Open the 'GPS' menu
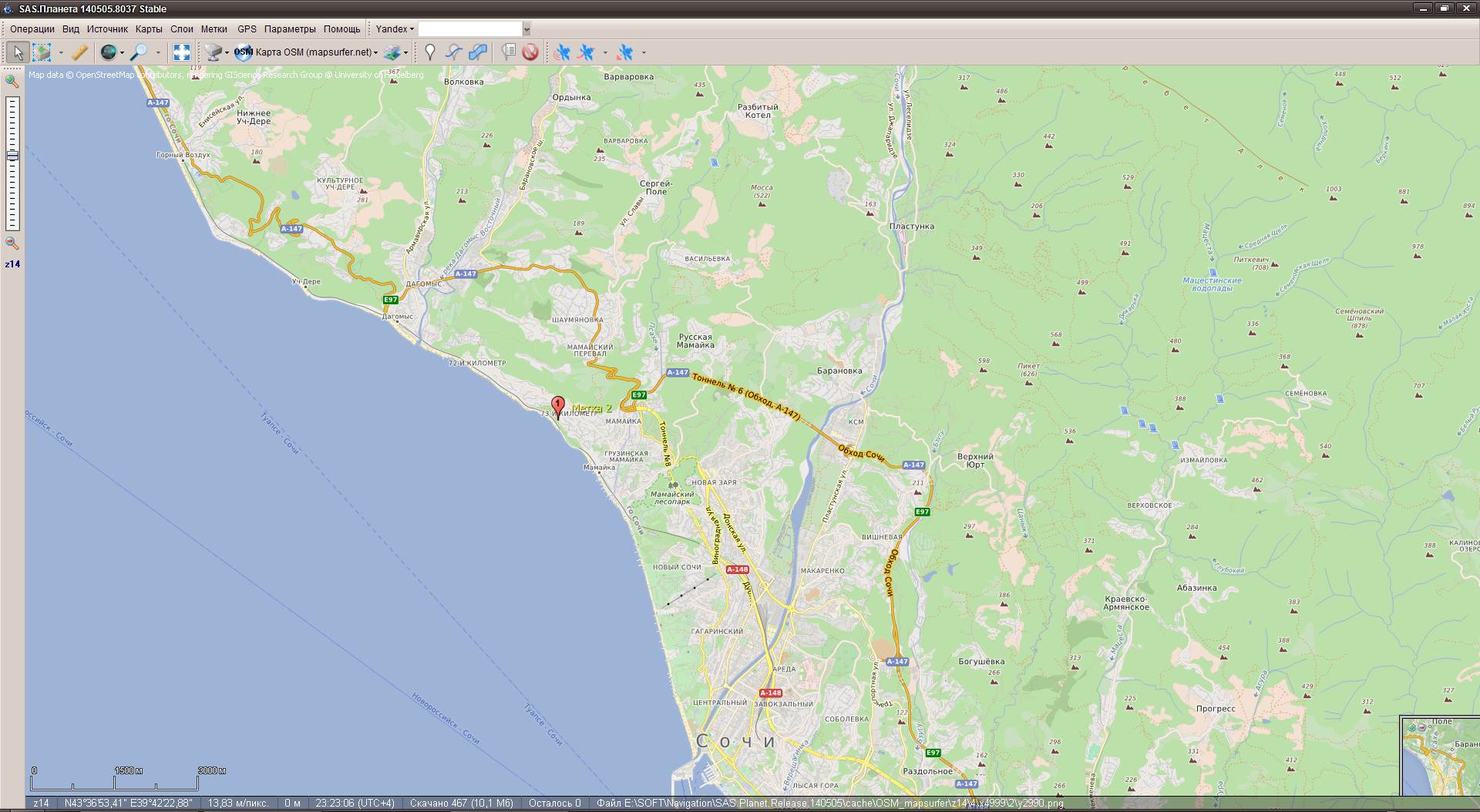1480x812 pixels. [x=247, y=29]
